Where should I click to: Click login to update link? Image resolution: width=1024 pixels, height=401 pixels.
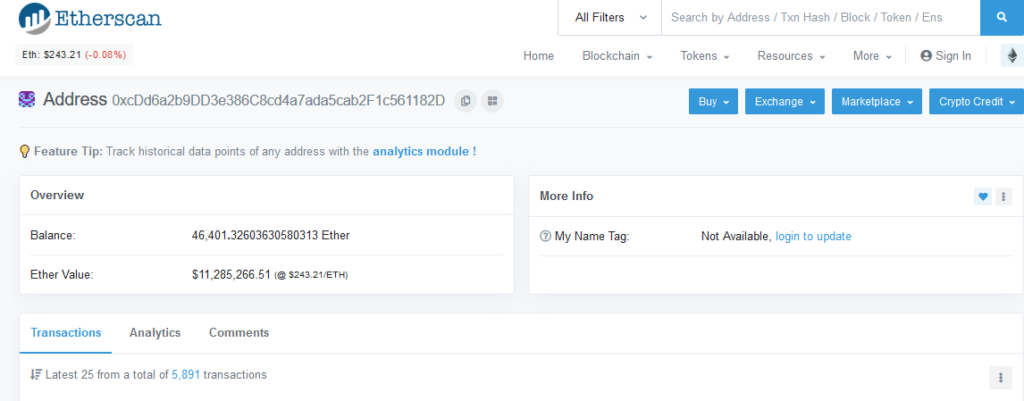coord(813,236)
